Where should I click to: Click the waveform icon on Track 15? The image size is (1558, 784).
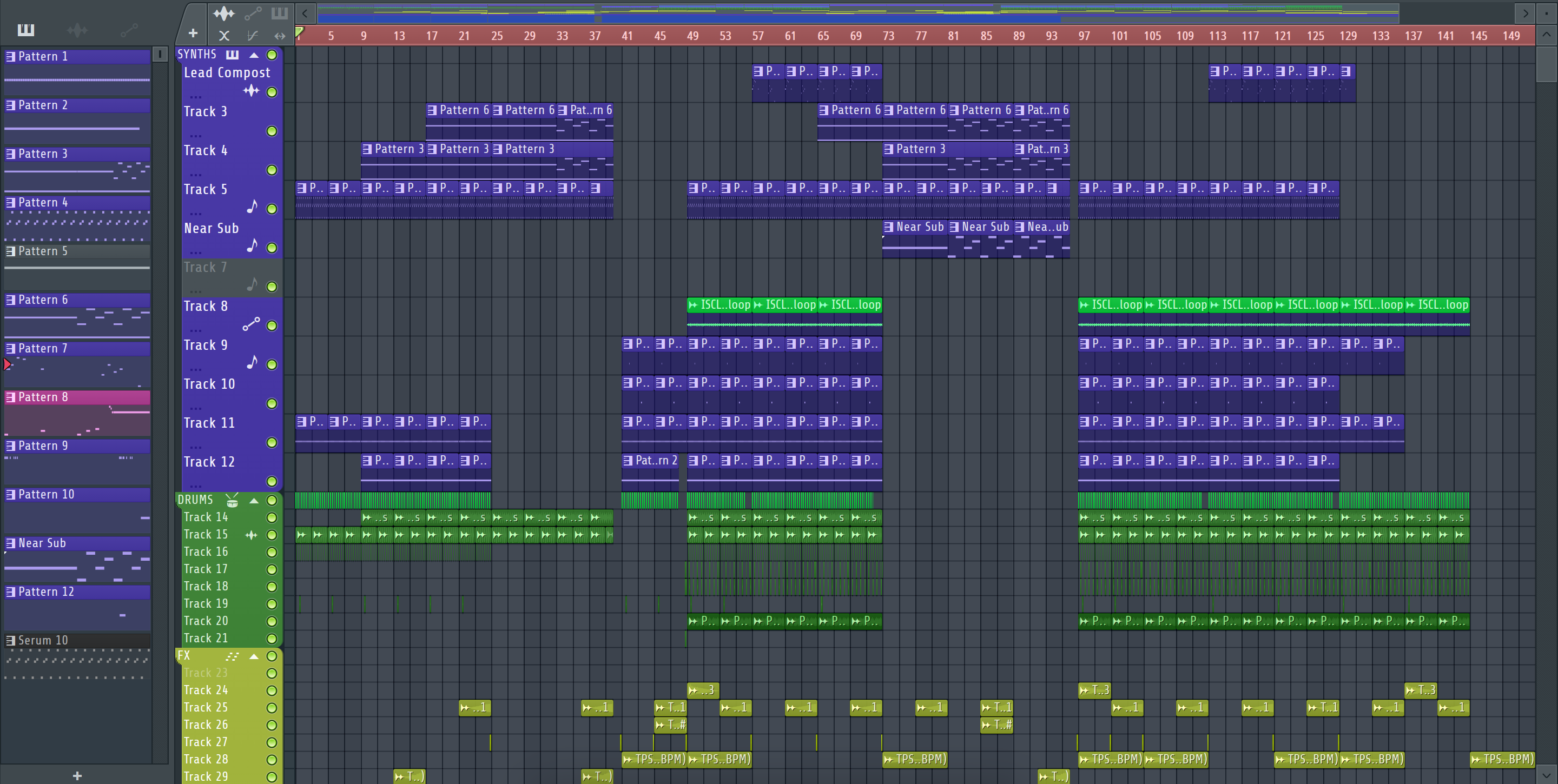(251, 535)
